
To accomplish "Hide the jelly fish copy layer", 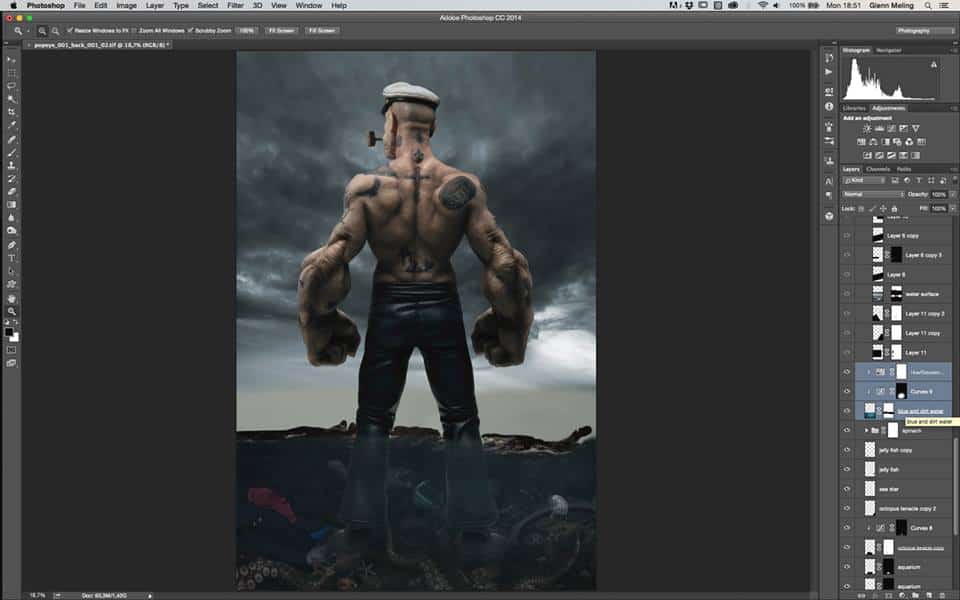I will click(847, 450).
